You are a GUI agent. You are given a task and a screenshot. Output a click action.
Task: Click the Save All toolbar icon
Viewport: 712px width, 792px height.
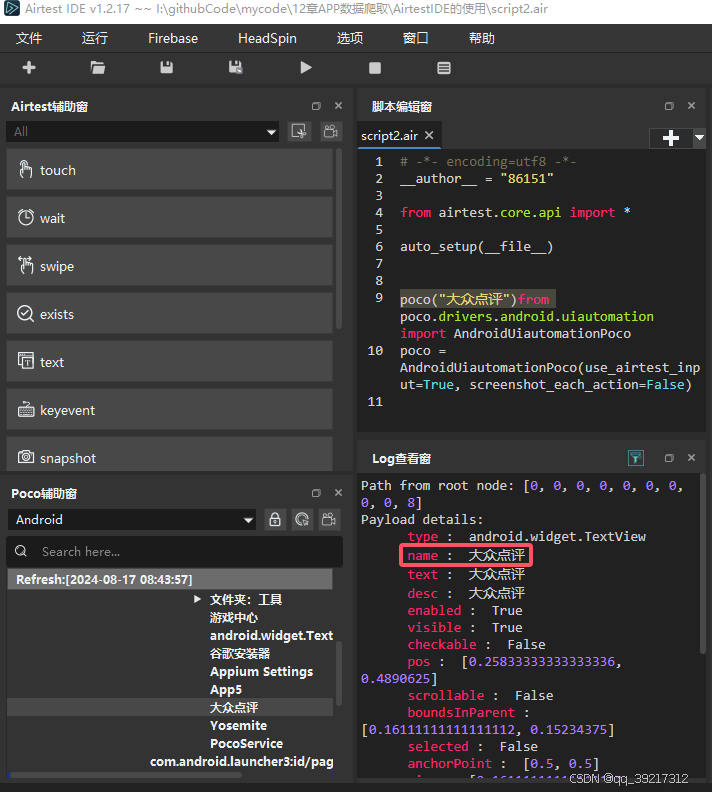click(x=235, y=68)
